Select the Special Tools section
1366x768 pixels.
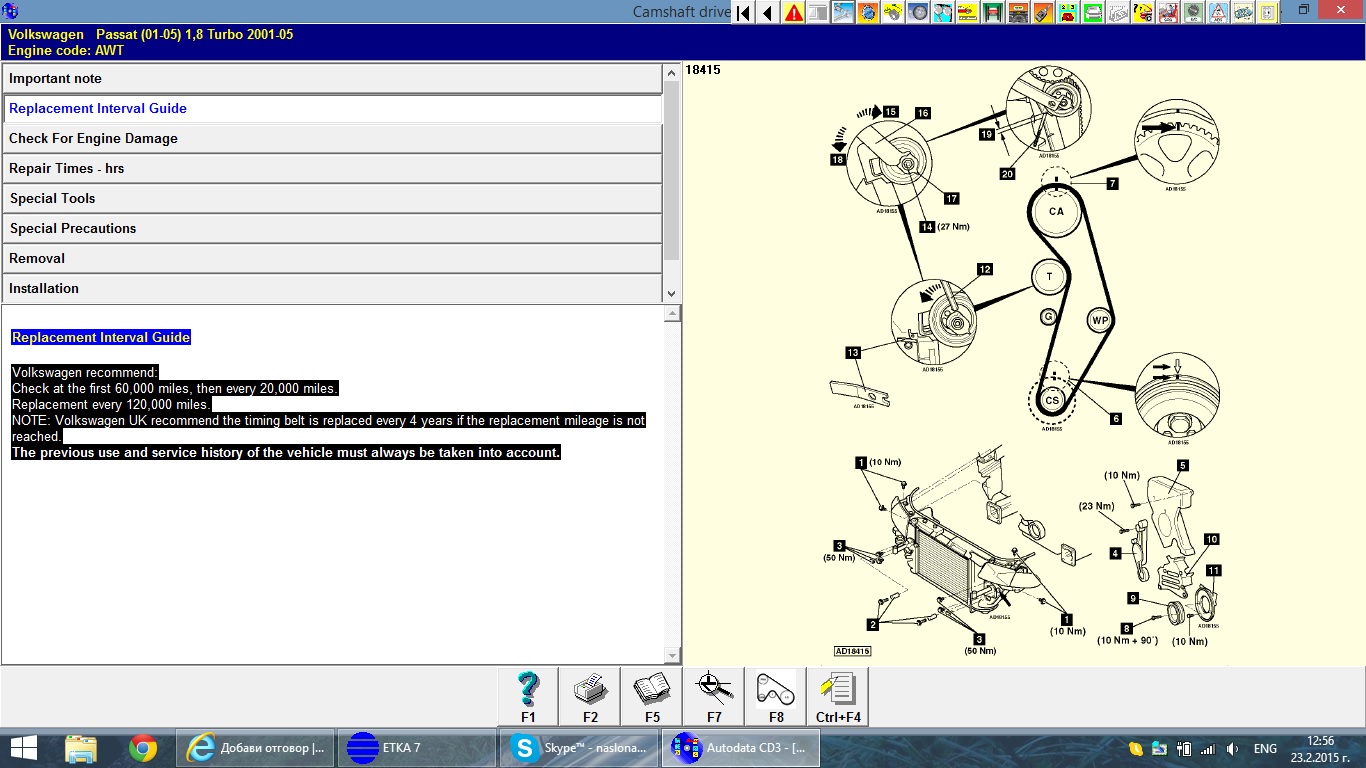[x=332, y=199]
